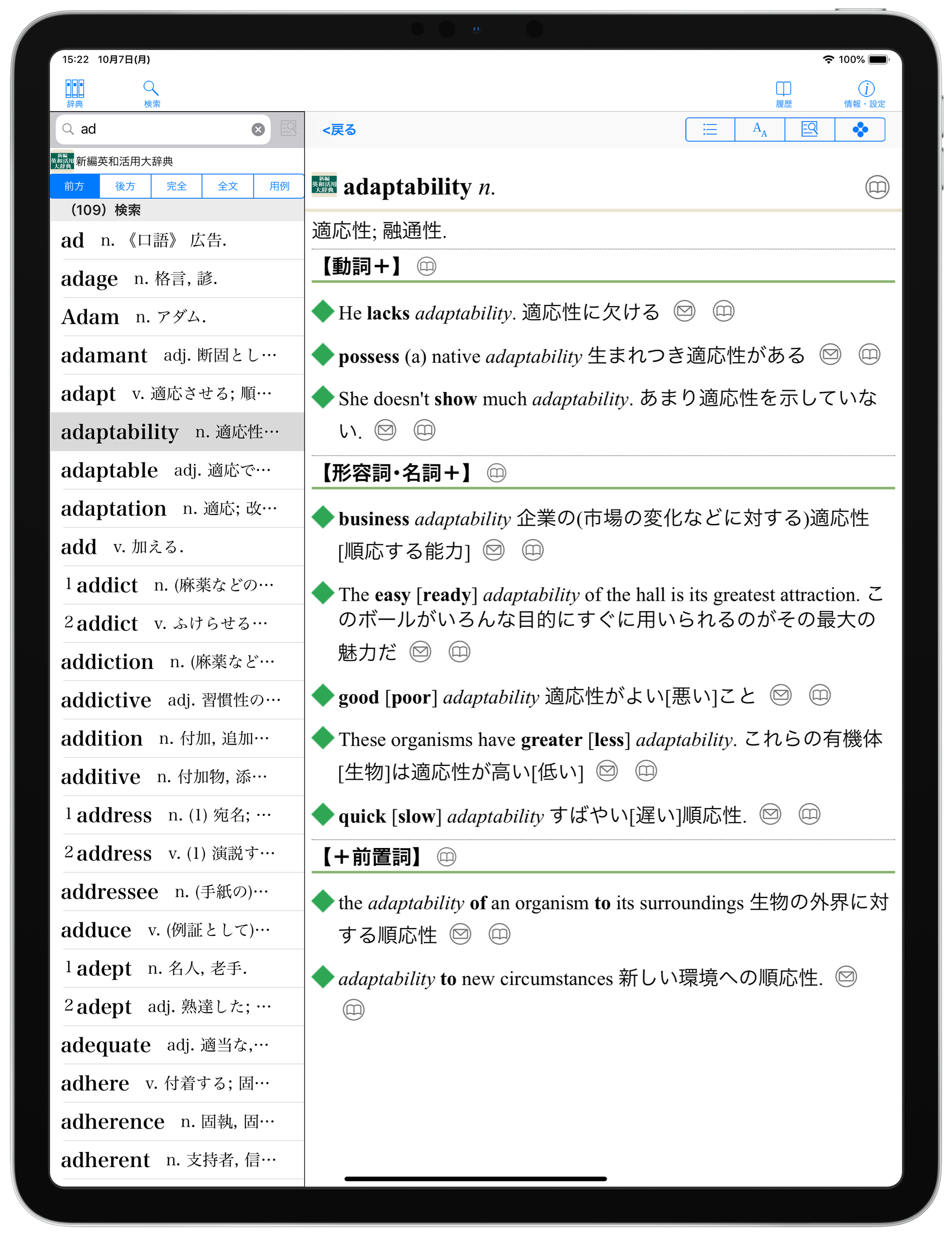Viewport: 952px width, 1237px height.
Task: Tap the search-in-page icon in toolbar
Action: click(x=809, y=130)
